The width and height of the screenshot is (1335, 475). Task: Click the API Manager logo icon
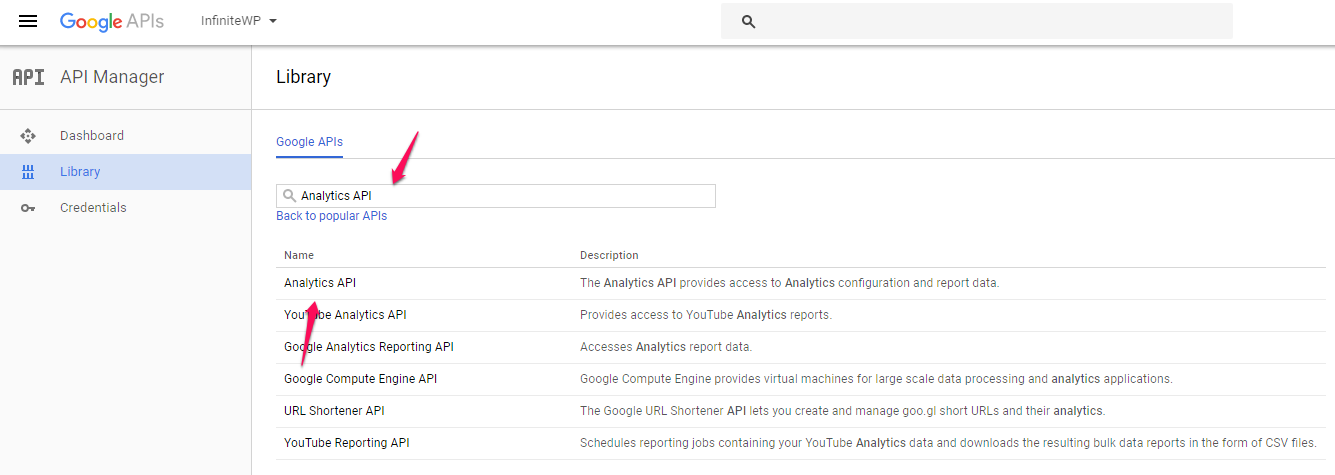(x=28, y=77)
